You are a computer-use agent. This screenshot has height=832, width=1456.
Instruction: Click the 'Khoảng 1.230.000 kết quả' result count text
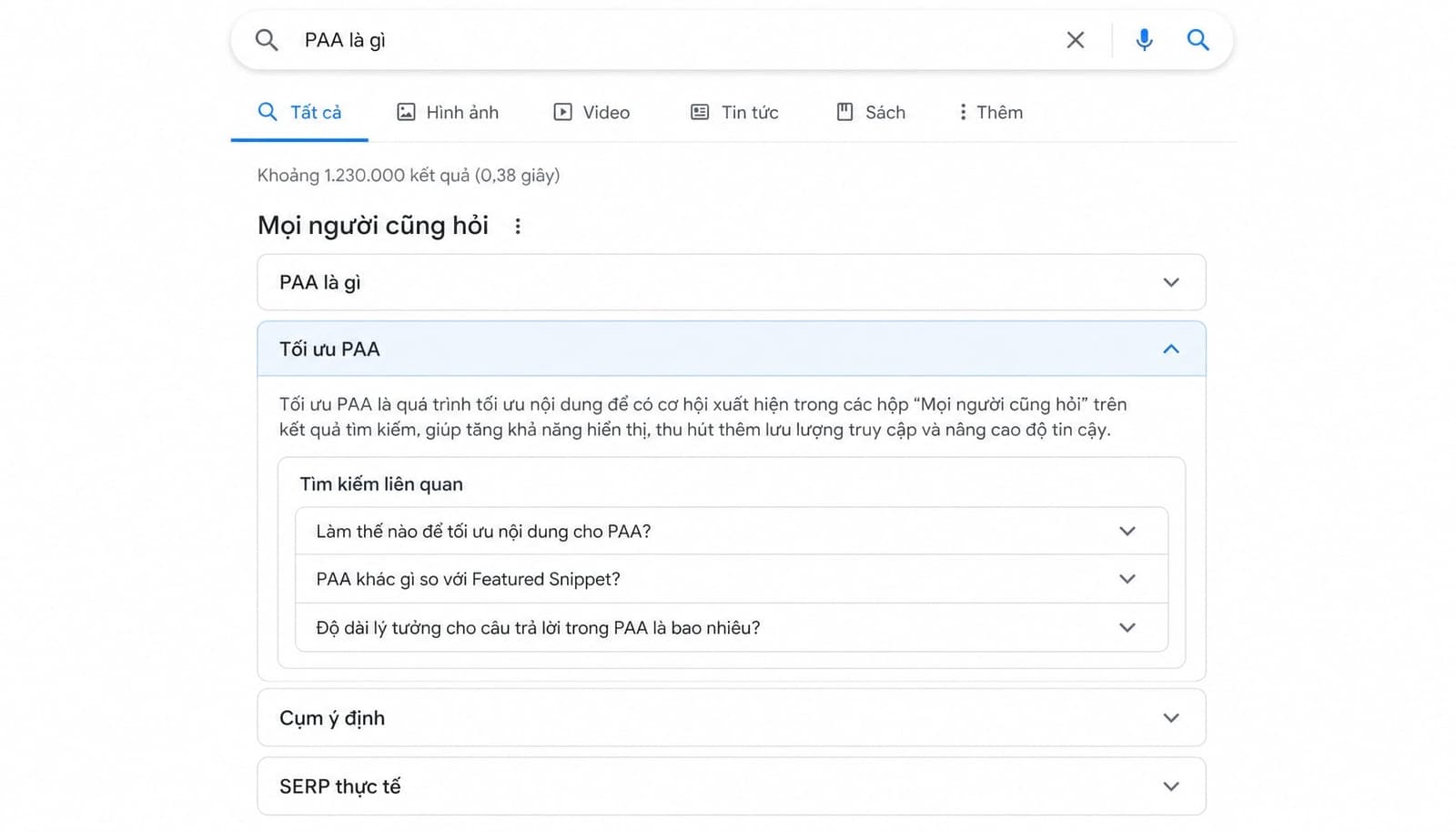[409, 175]
